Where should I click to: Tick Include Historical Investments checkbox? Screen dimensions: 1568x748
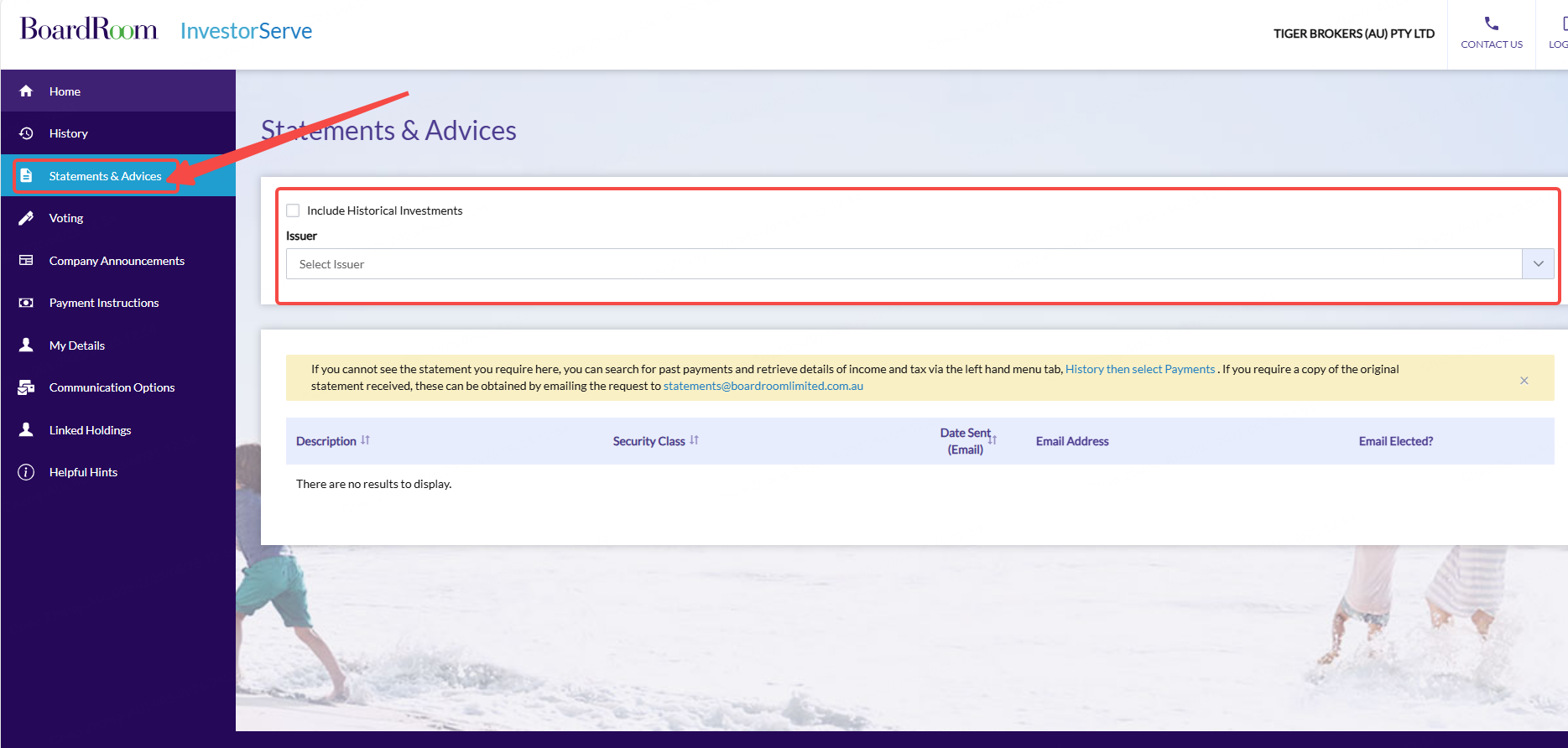pos(293,210)
